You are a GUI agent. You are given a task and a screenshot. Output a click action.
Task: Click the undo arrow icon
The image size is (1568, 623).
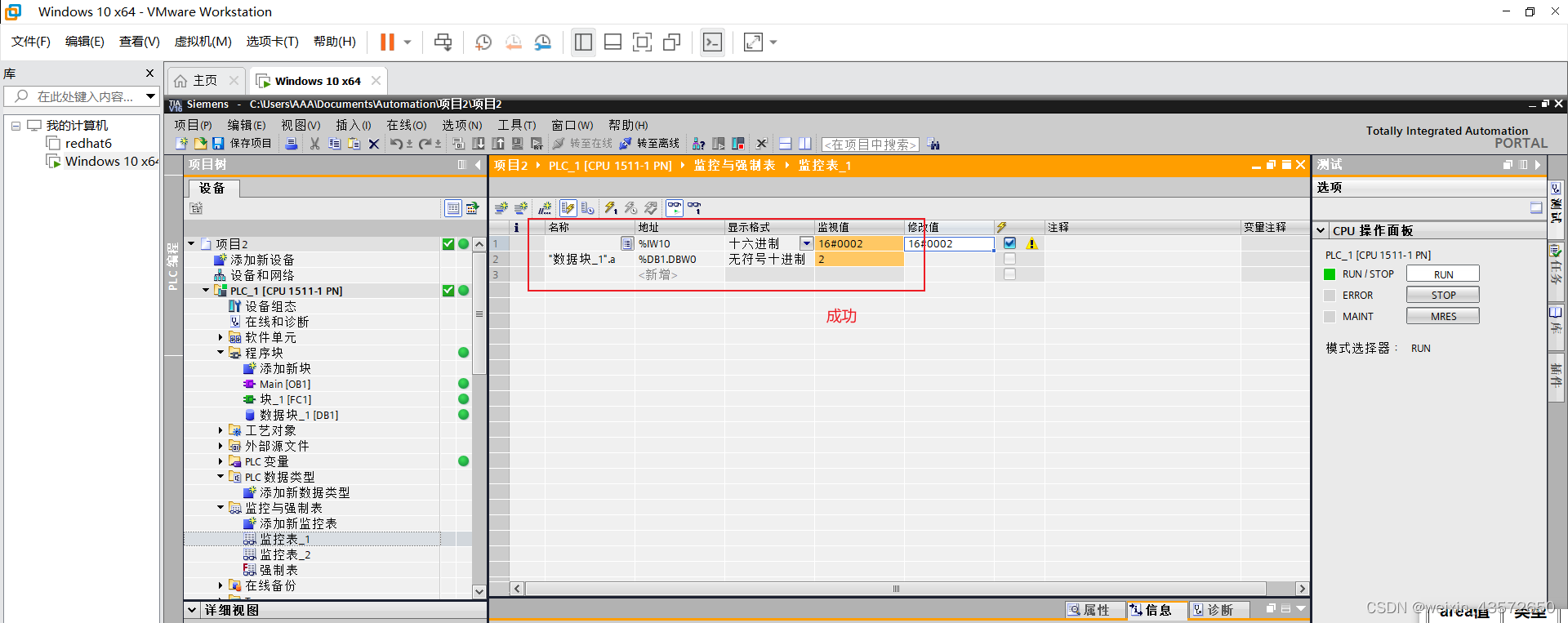coord(396,144)
